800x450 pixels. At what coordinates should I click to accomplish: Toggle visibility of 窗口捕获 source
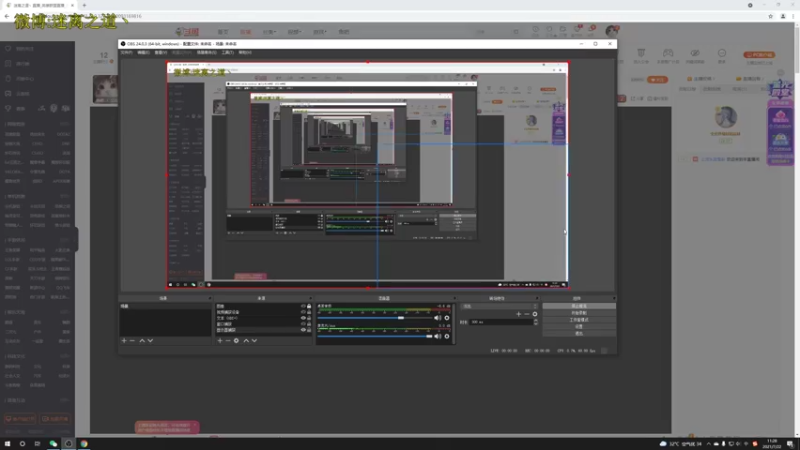(303, 324)
